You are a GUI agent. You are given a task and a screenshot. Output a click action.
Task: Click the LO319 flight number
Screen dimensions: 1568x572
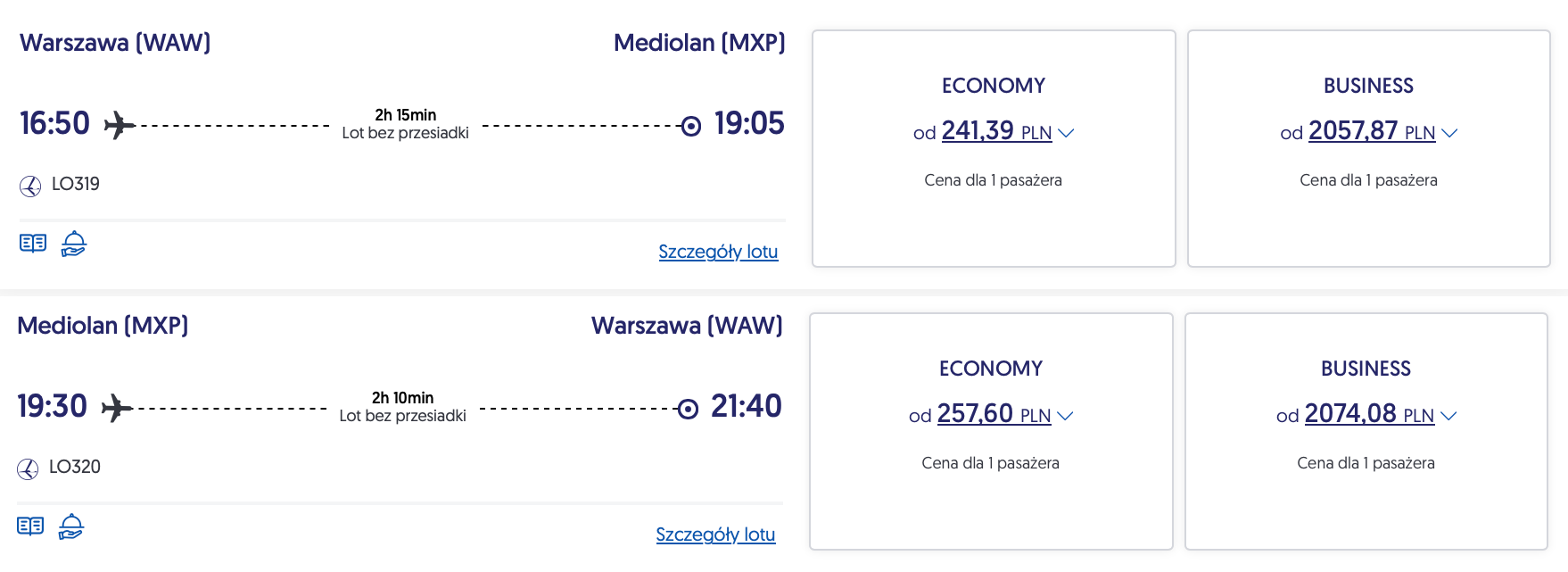click(76, 184)
